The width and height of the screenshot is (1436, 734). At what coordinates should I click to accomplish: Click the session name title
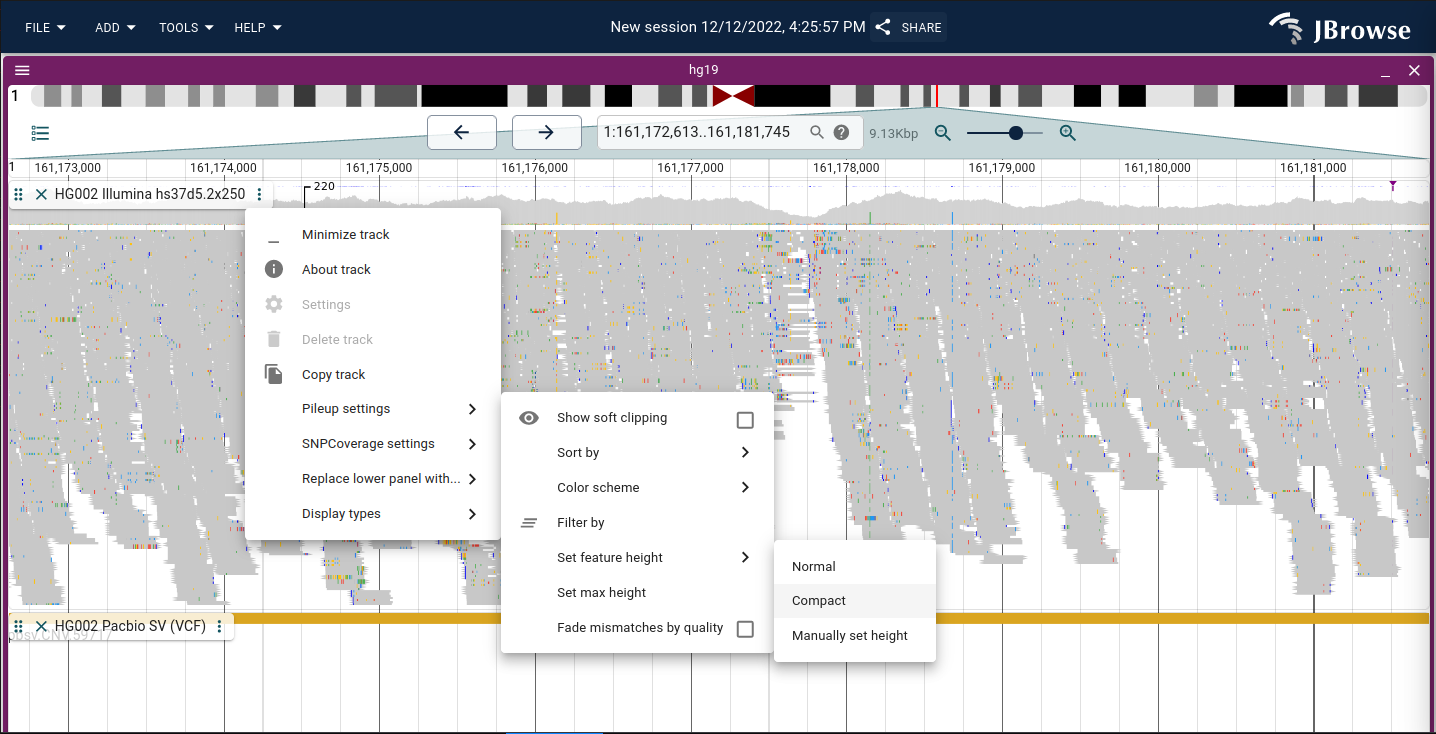coord(738,27)
